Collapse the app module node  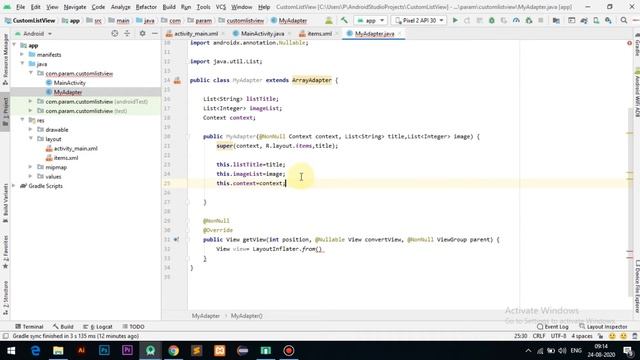click(14, 45)
